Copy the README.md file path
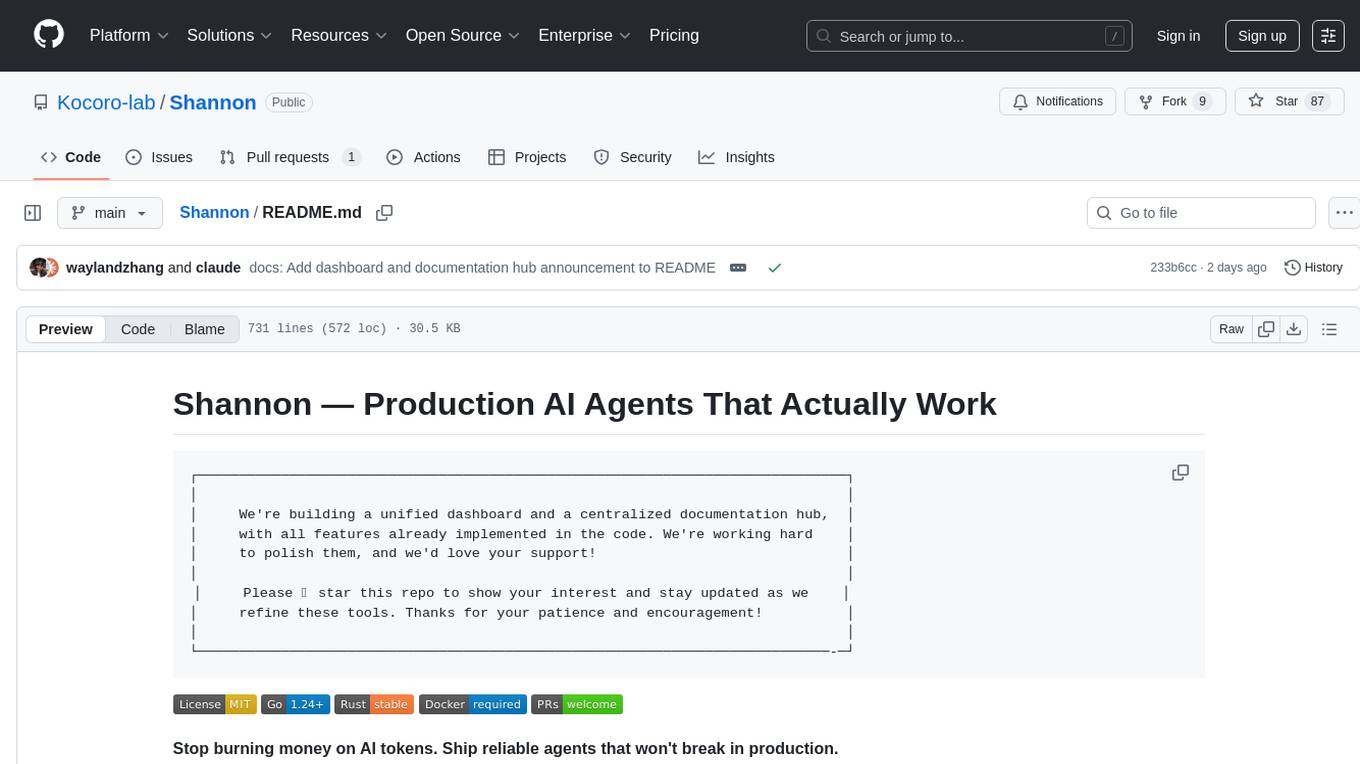The image size is (1360, 764). [x=384, y=212]
